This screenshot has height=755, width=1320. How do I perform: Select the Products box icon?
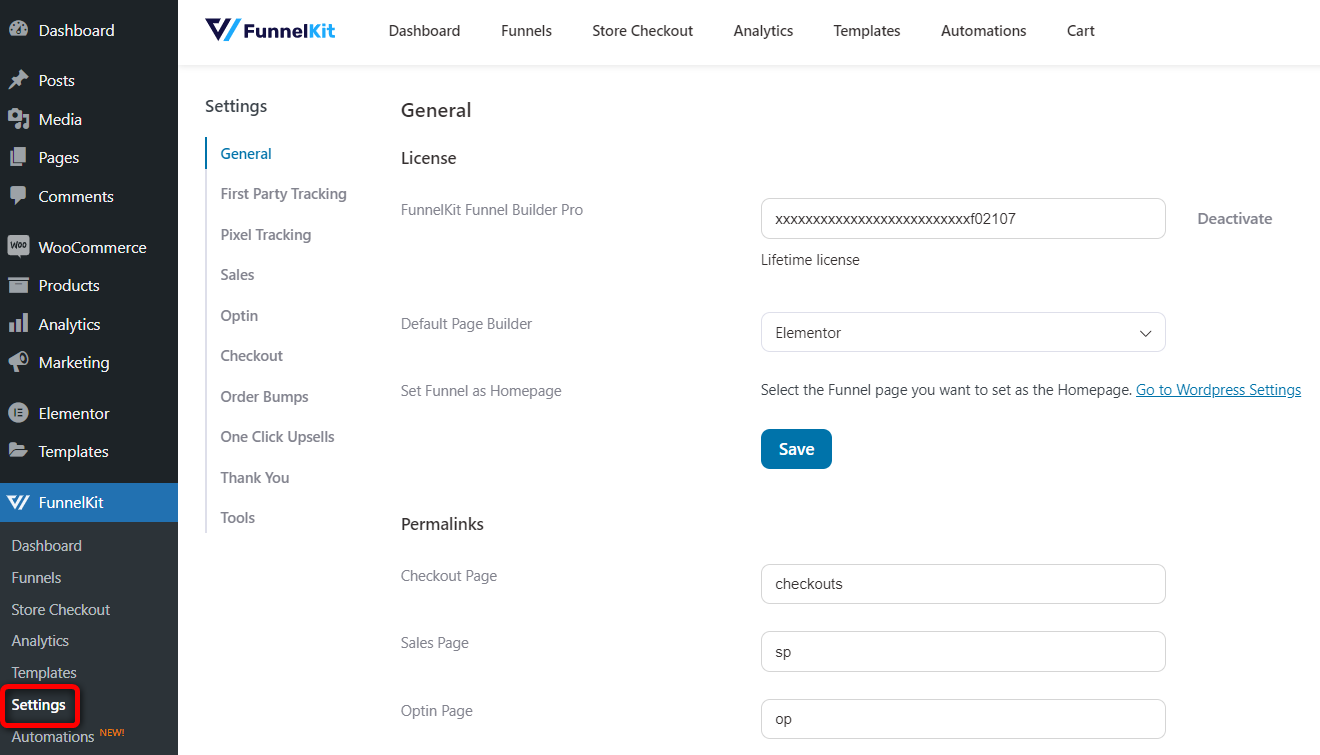click(18, 285)
